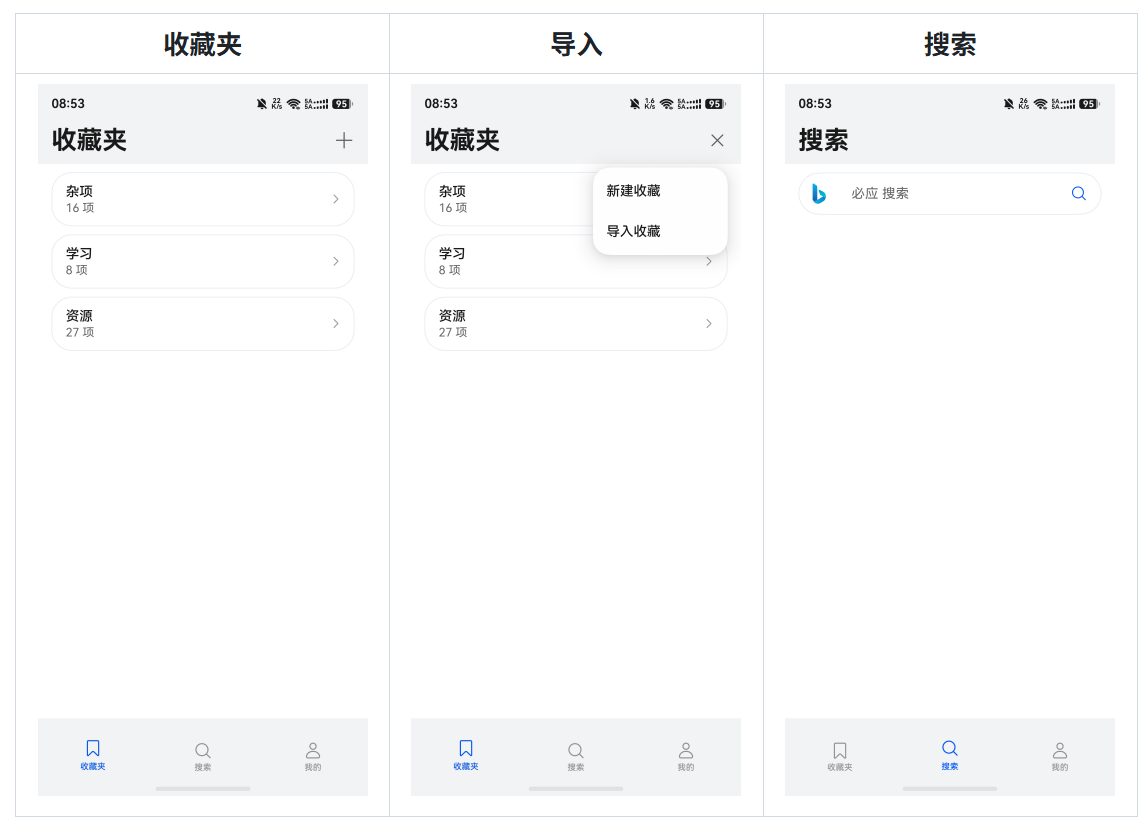Screen dimensions: 1146x825
Task: Tap 我的 profile tab in 导入 panel
Action: pos(686,756)
